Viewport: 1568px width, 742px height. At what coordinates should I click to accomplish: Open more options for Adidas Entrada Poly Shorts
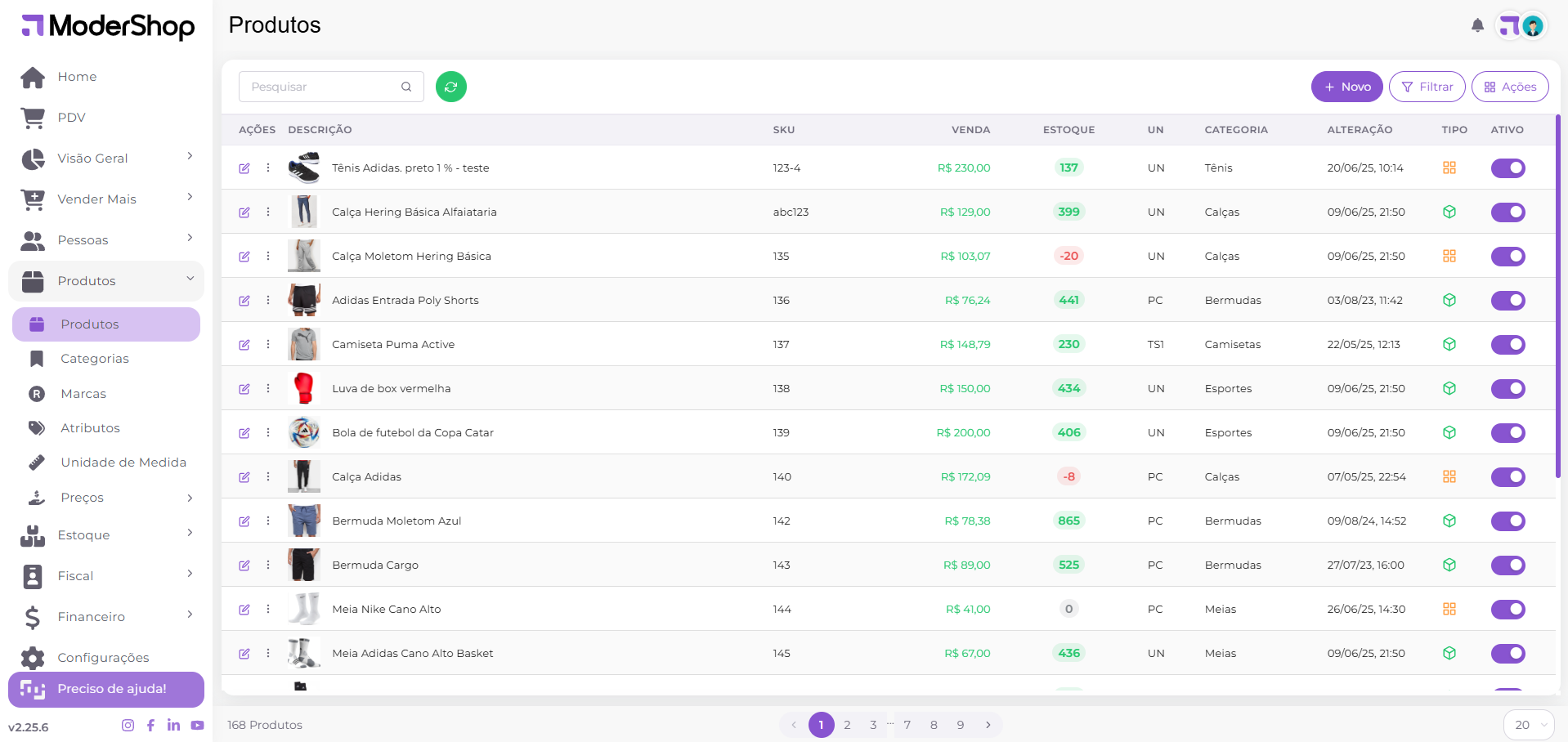(x=268, y=300)
